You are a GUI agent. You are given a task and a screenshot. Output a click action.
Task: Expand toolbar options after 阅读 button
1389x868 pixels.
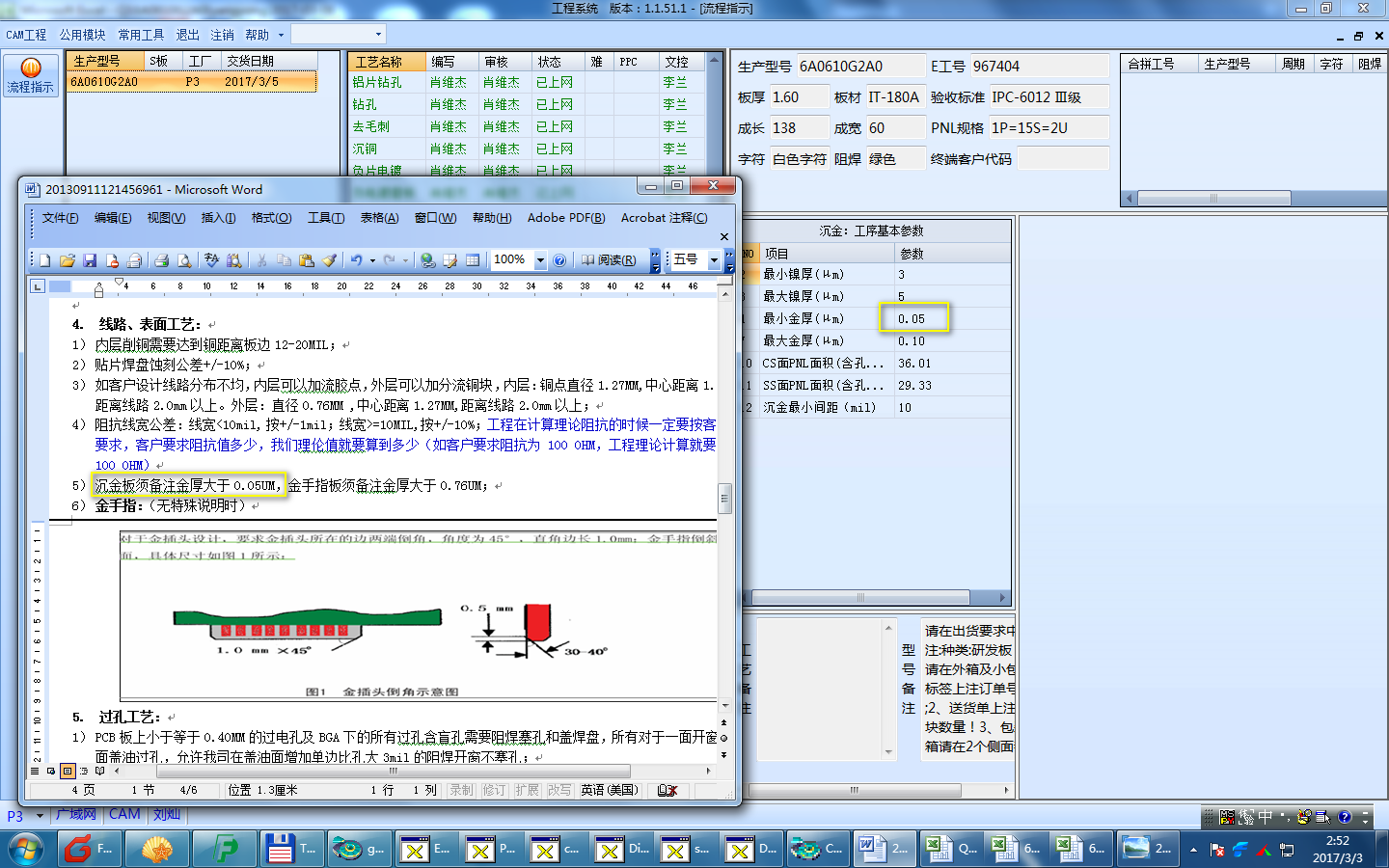pyautogui.click(x=655, y=260)
